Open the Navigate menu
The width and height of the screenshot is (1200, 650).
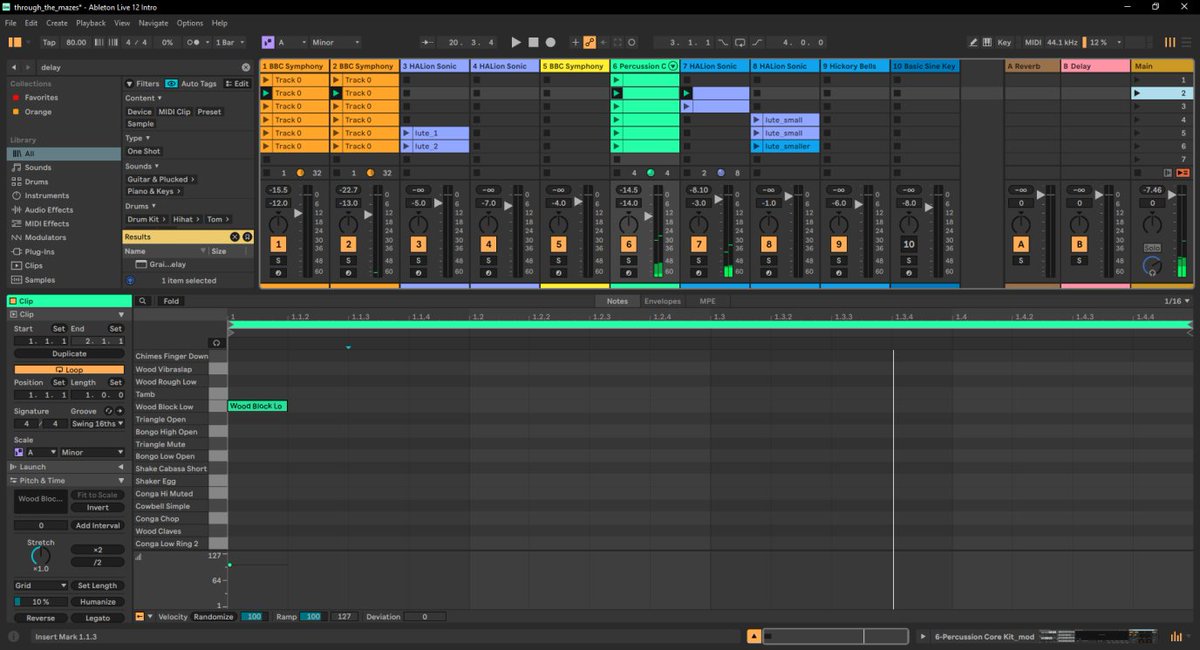(x=154, y=22)
